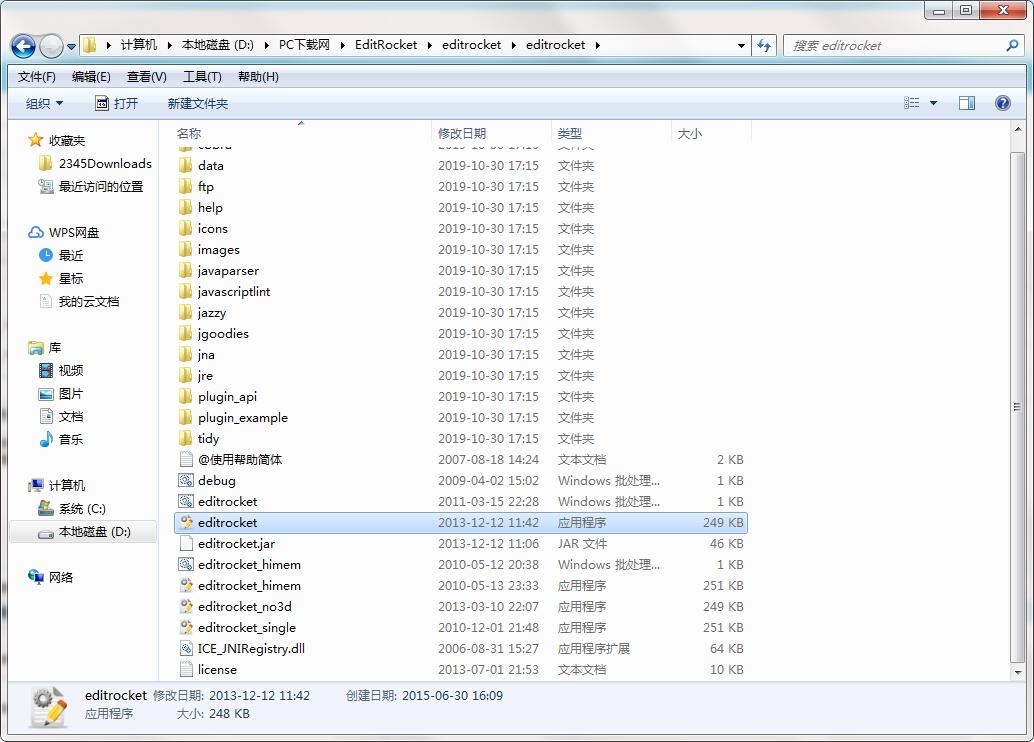This screenshot has height=742, width=1034.
Task: Focus the 搜索 editrocket search field
Action: [x=903, y=46]
